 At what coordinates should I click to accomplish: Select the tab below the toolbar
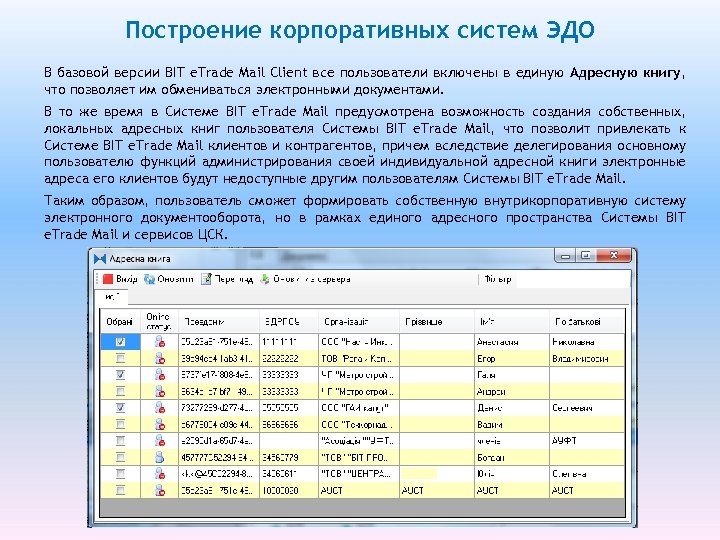[112, 297]
